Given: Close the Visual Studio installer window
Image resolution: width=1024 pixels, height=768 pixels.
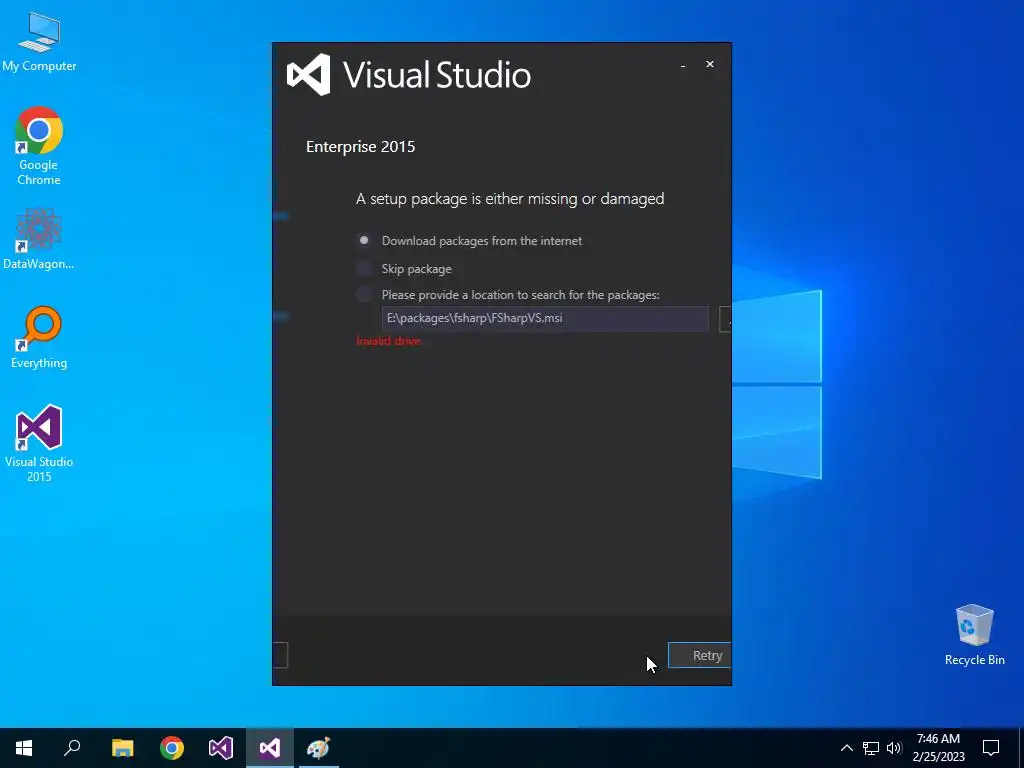Looking at the screenshot, I should pyautogui.click(x=710, y=64).
